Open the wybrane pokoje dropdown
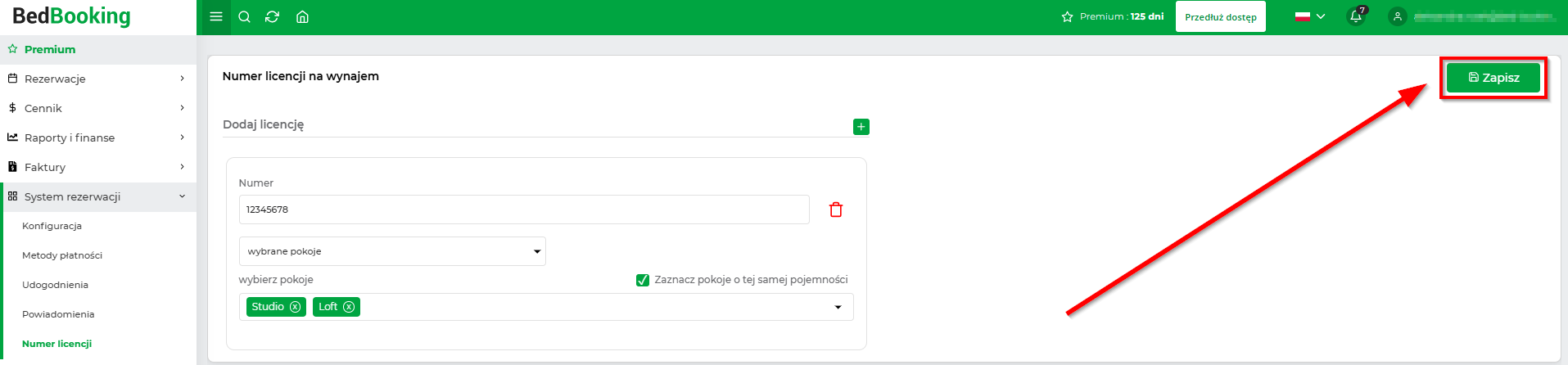Viewport: 1568px width, 365px height. pos(392,251)
